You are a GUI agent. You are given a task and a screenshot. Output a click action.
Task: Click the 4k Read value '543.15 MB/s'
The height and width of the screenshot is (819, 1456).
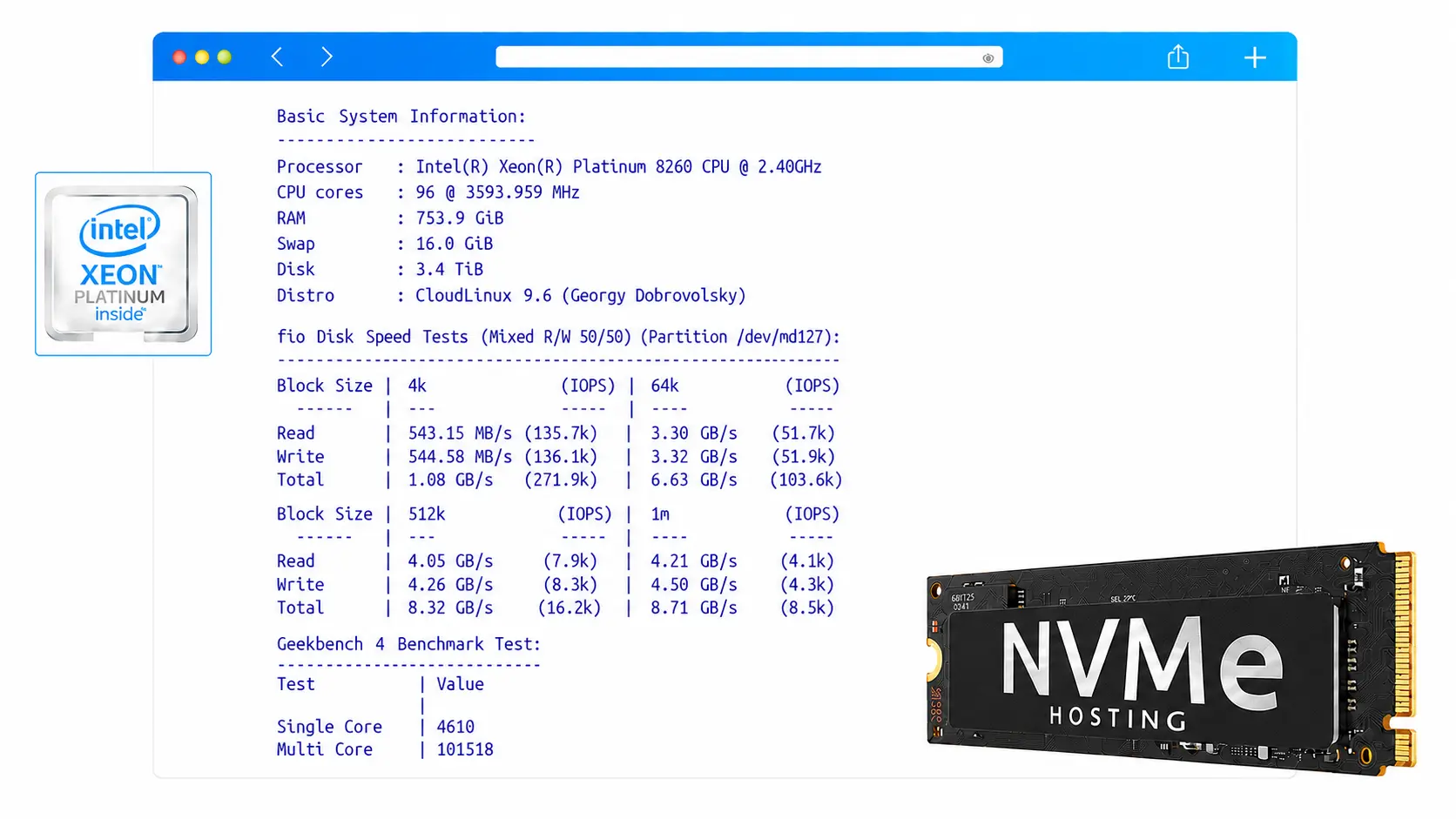[460, 433]
